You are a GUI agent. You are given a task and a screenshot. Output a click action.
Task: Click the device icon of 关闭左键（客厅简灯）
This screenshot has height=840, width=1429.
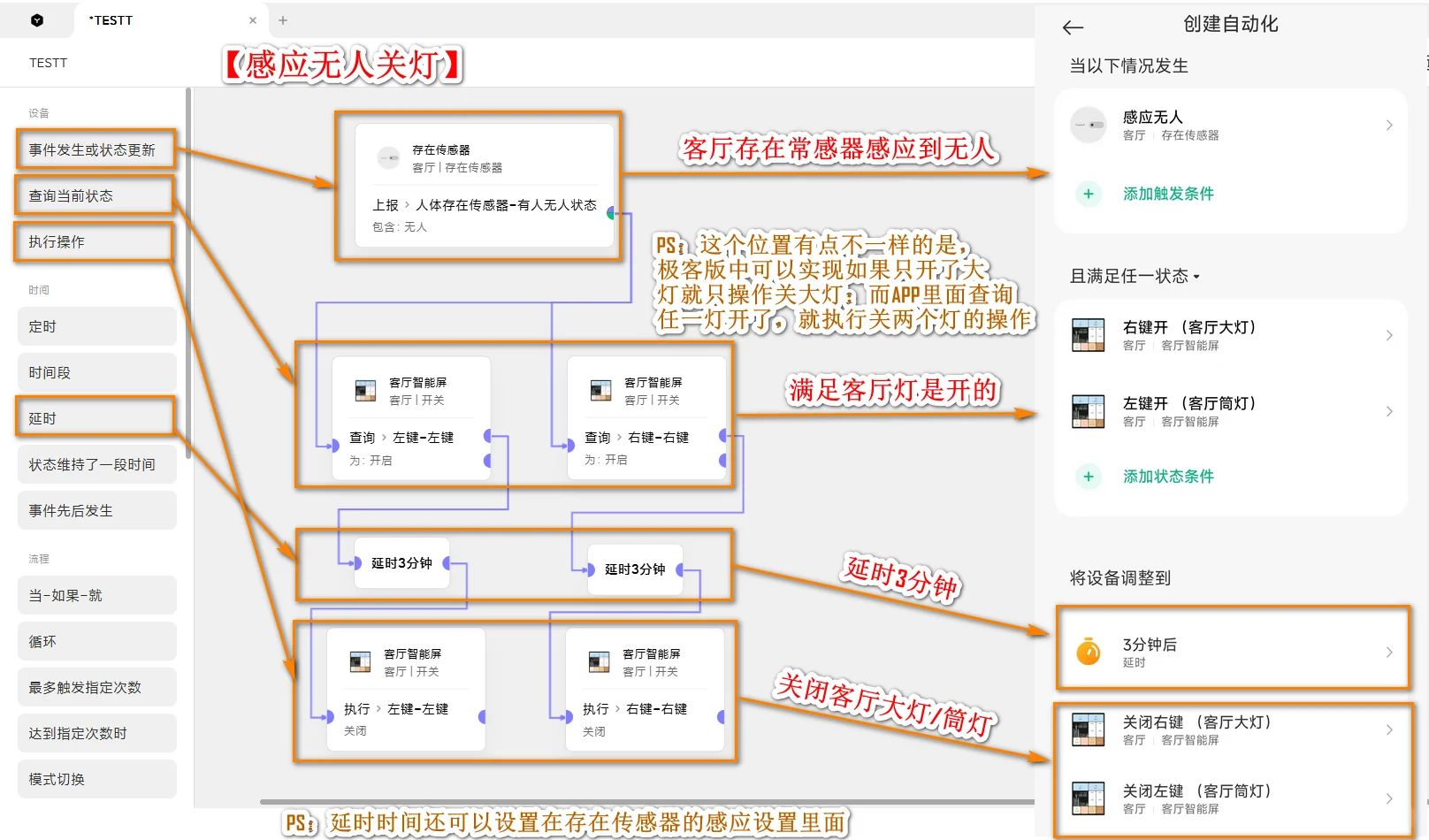[x=1088, y=798]
